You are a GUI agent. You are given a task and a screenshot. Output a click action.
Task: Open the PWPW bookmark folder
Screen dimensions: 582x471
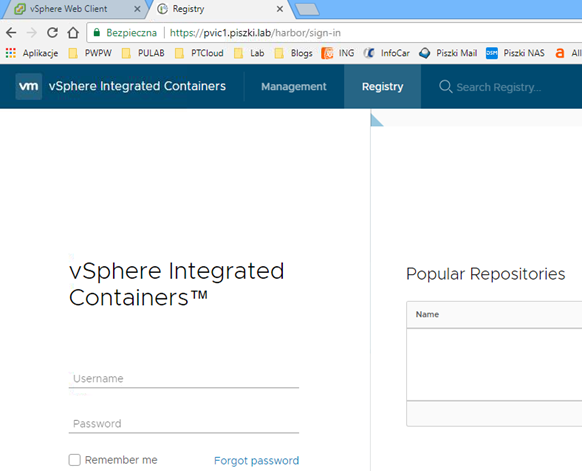(90, 53)
